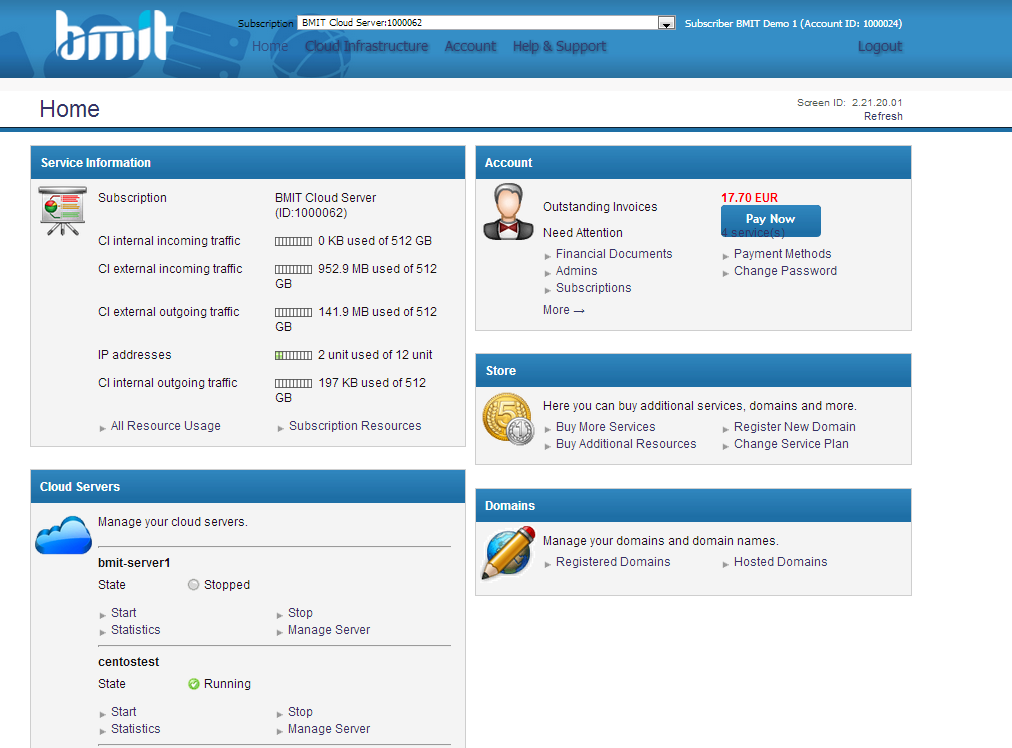This screenshot has width=1012, height=748.
Task: Click the bmit-server1 server name
Action: click(134, 563)
